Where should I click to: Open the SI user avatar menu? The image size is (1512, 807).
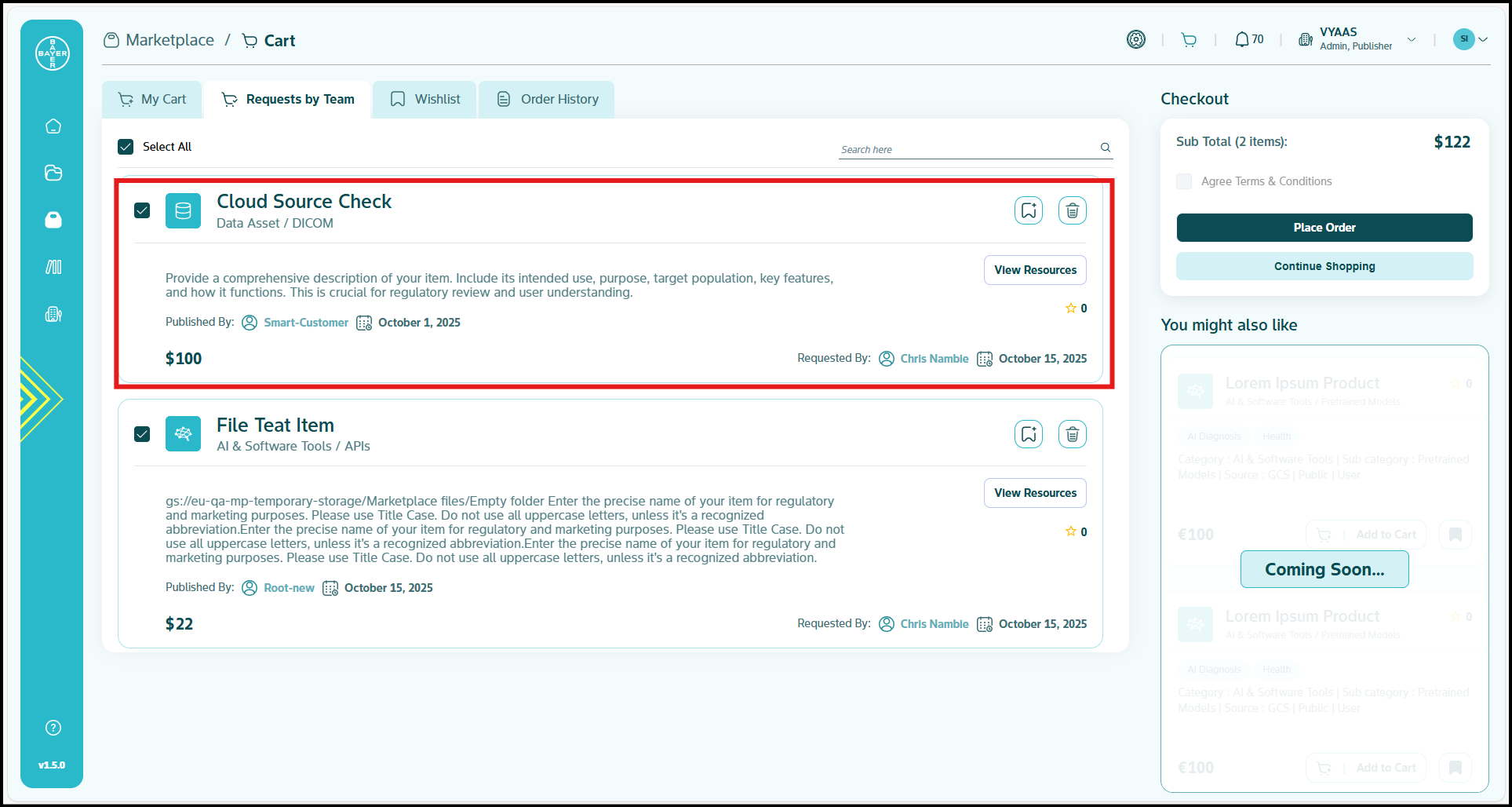coord(1470,39)
